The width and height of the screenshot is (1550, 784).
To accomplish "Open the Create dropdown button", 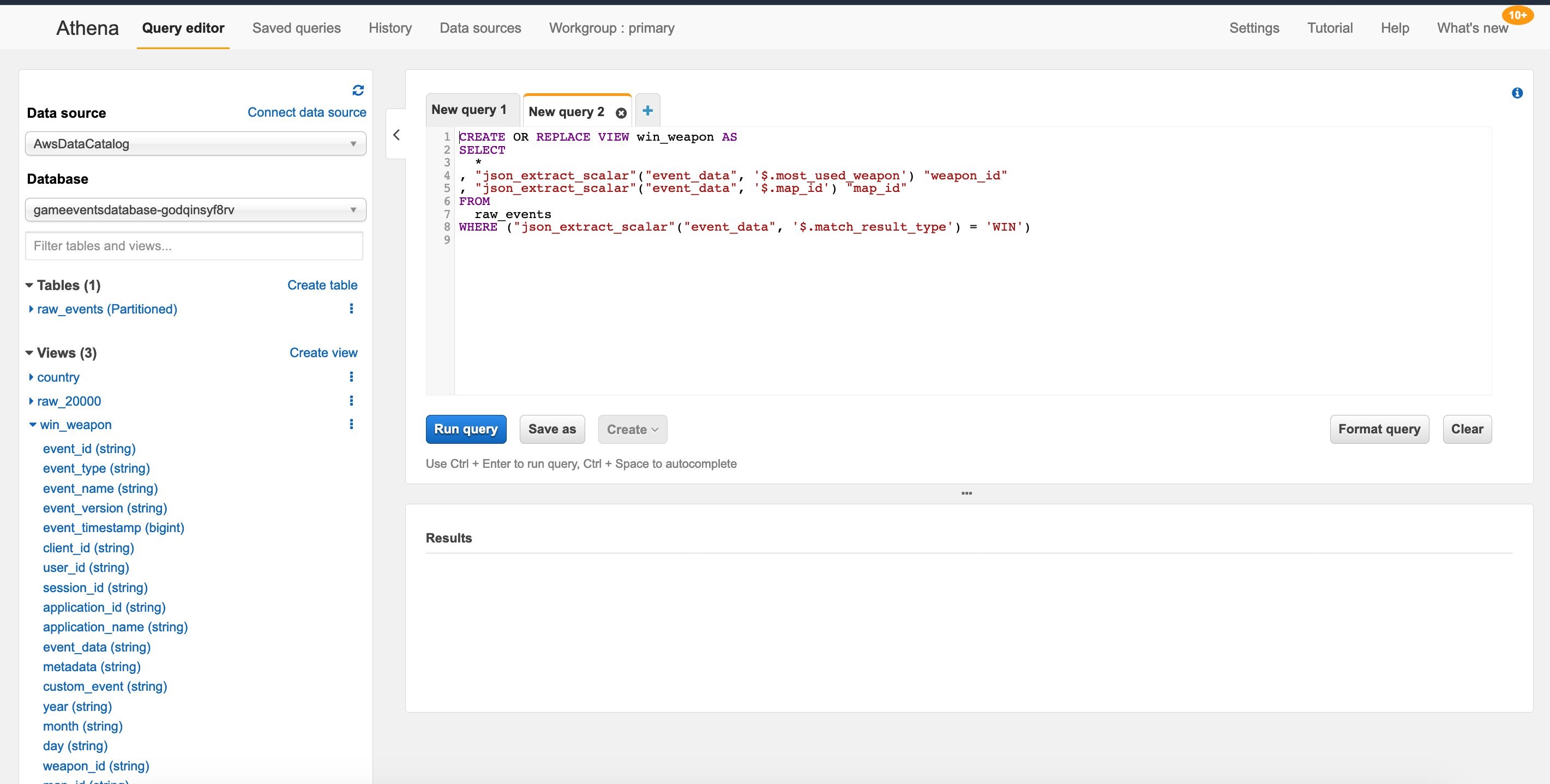I will point(633,429).
